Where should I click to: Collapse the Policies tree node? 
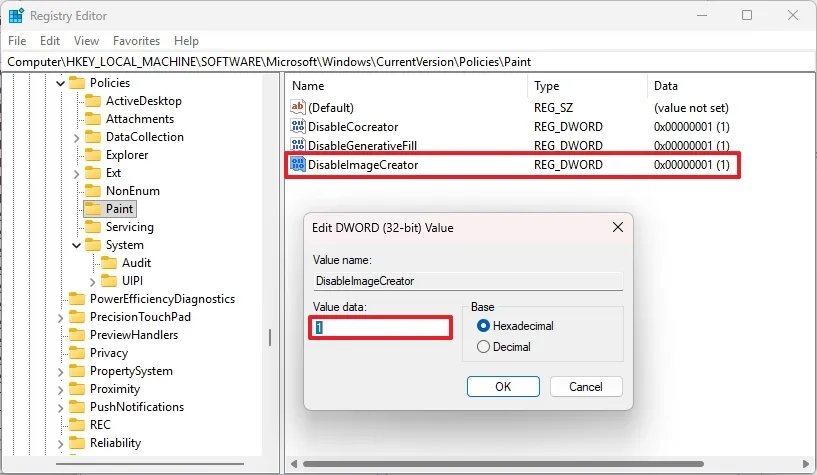pos(60,83)
